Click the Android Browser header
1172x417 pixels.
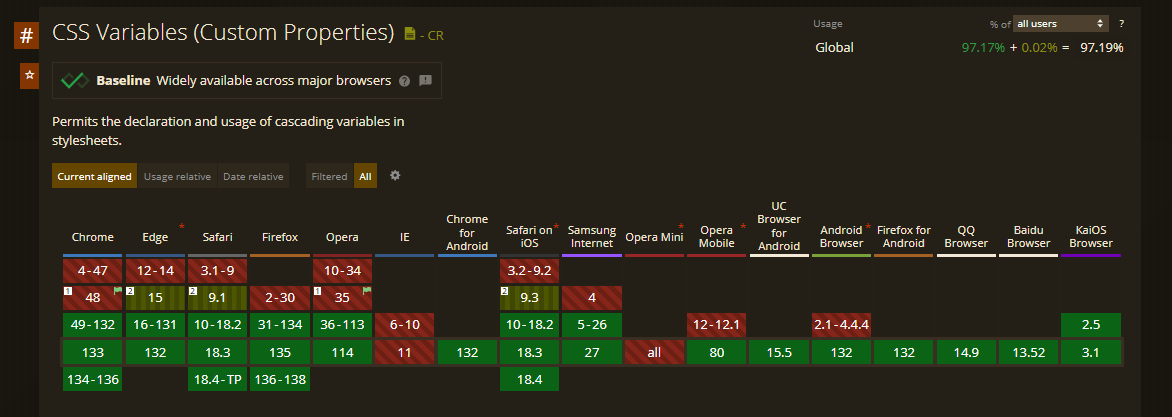[842, 237]
